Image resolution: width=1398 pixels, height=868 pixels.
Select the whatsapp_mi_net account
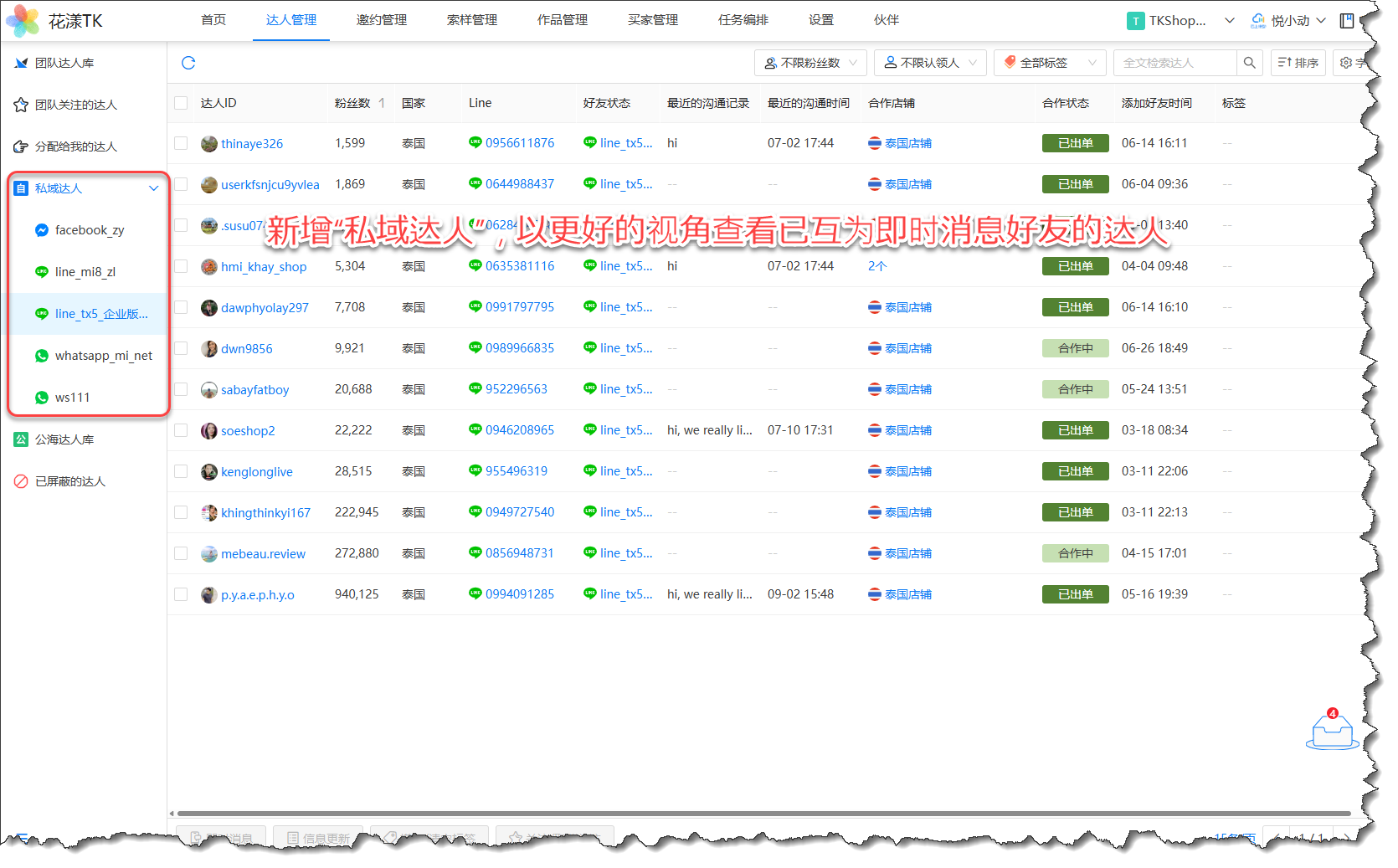[x=103, y=356]
